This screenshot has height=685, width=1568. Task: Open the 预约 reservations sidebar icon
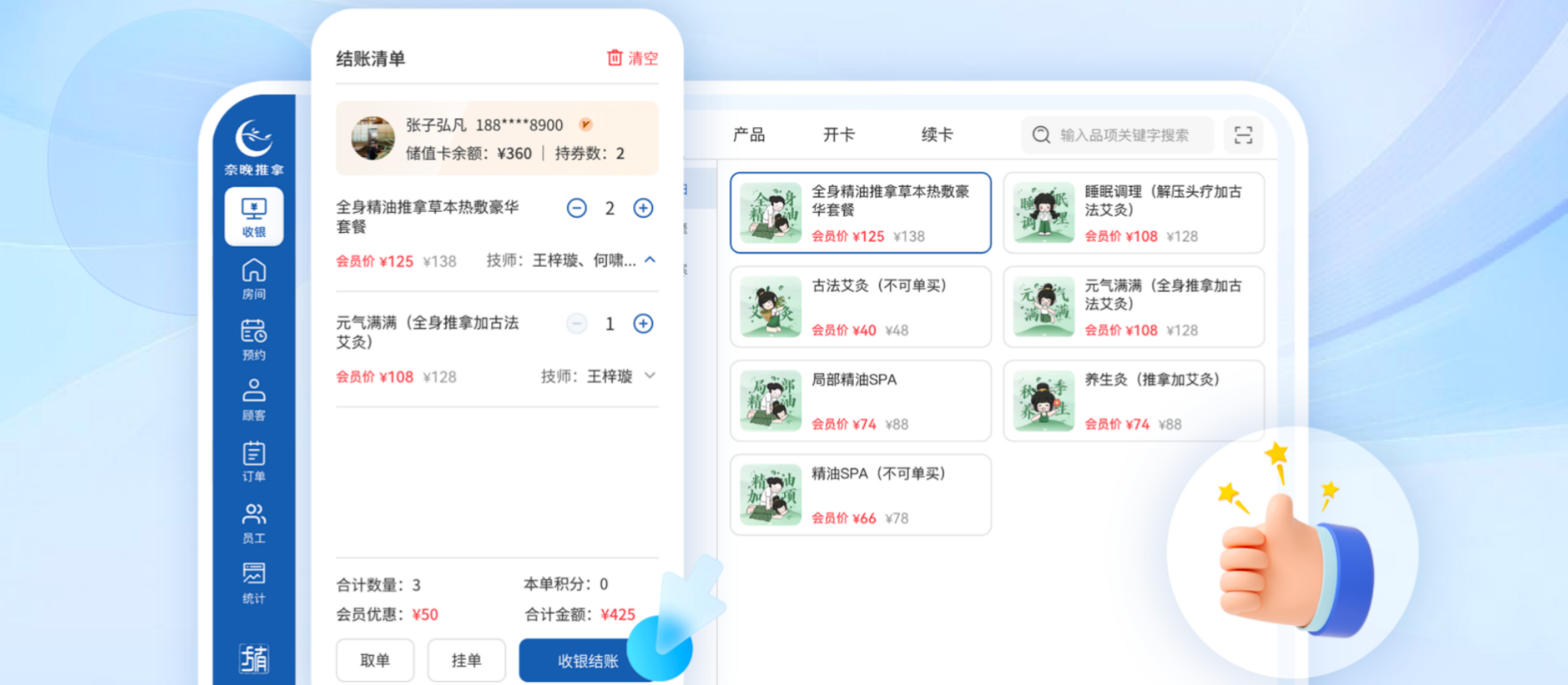(254, 340)
